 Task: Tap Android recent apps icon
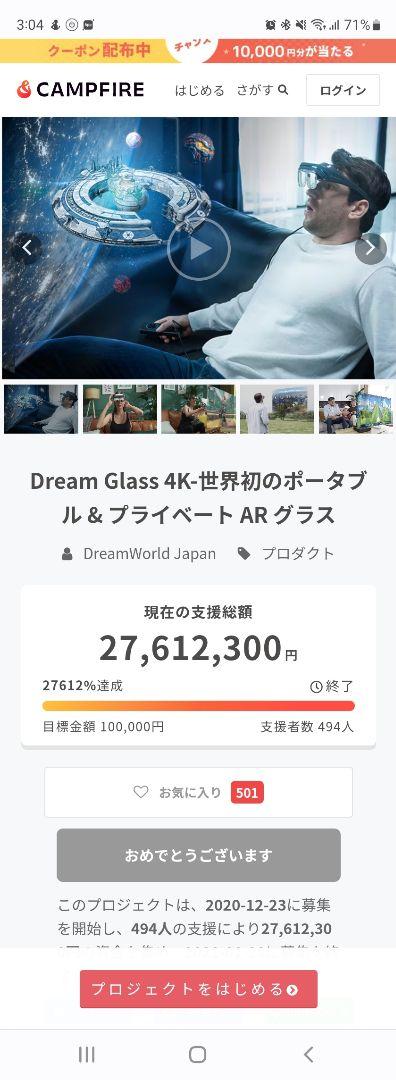86,1054
